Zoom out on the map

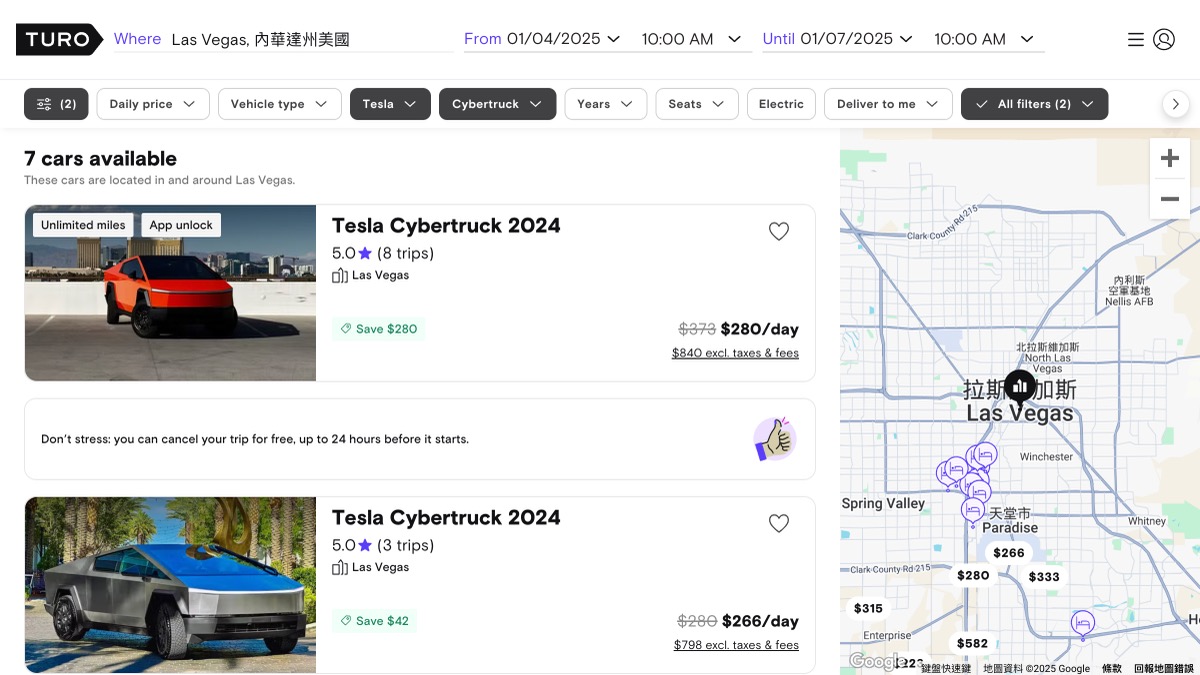point(1170,199)
